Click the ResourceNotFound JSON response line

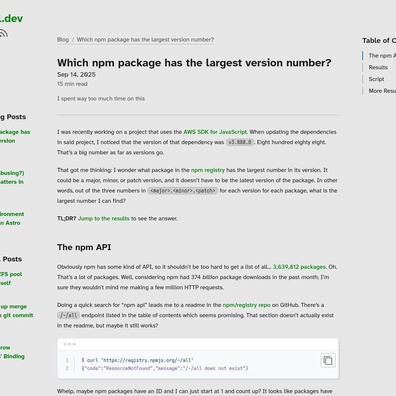pos(165,368)
